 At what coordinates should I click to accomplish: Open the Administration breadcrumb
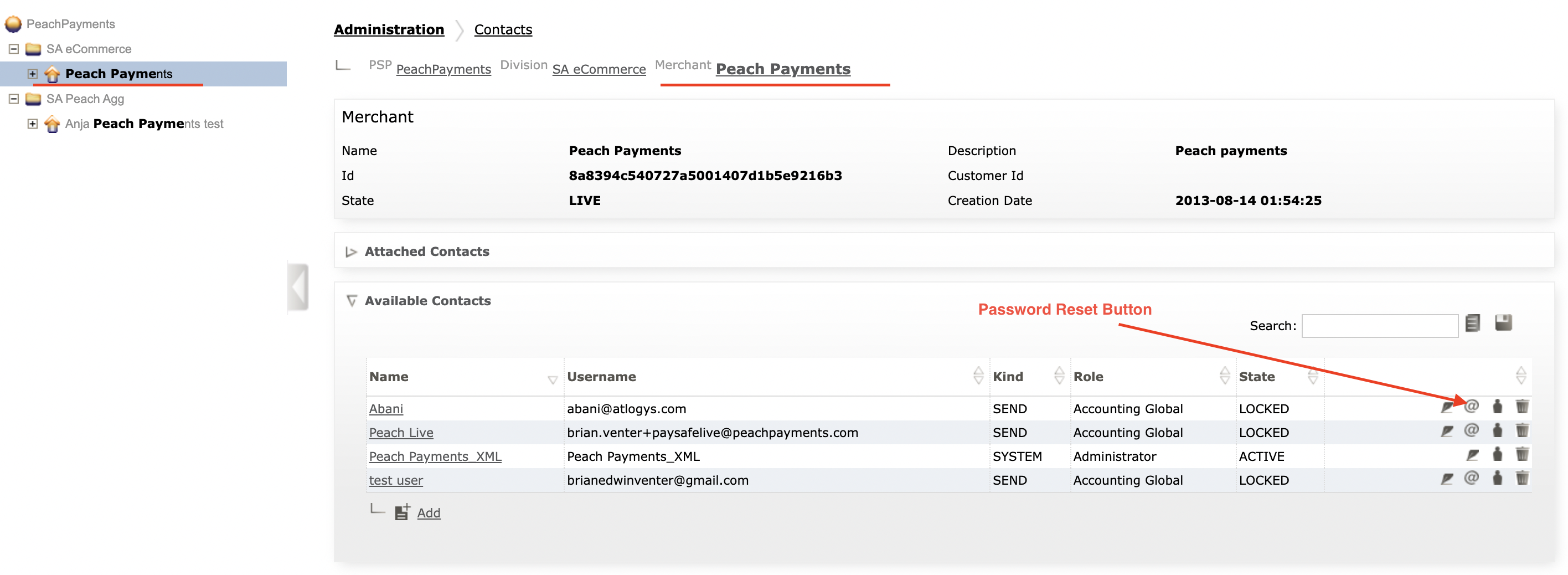[389, 29]
